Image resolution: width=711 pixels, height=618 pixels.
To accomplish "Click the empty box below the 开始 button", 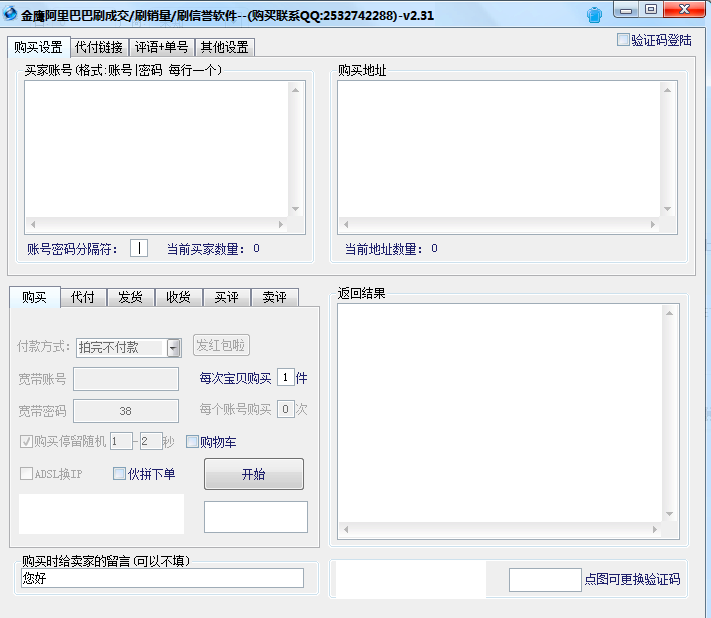I will (256, 517).
